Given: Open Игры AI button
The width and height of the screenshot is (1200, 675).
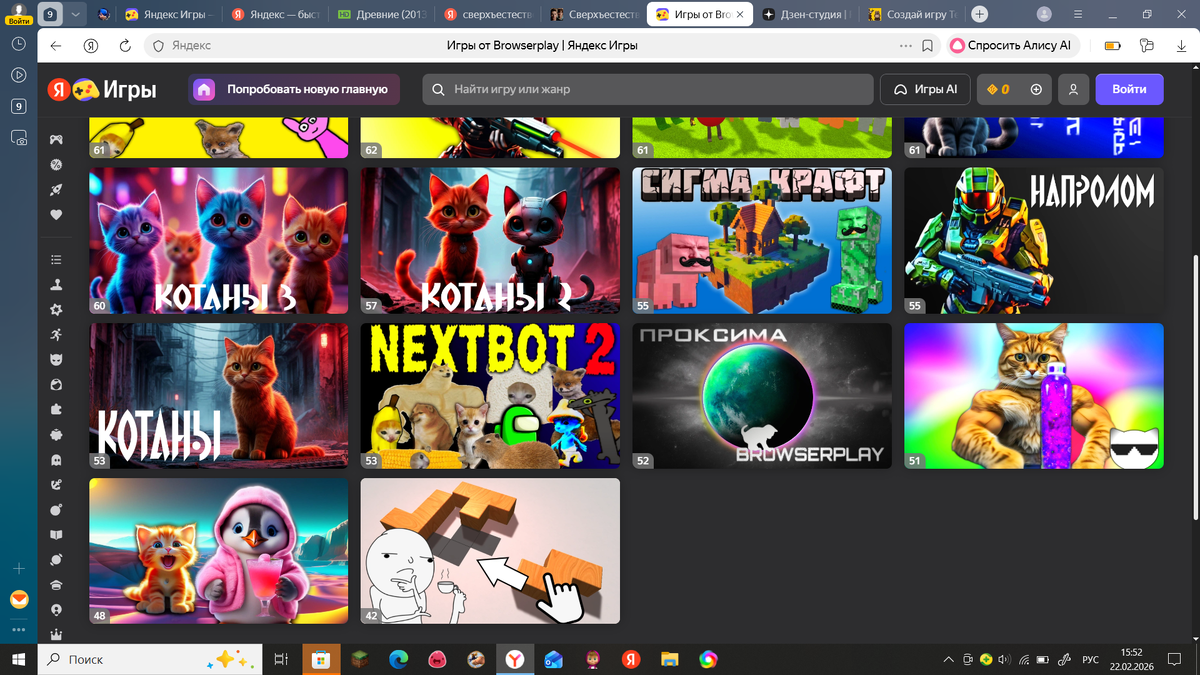Looking at the screenshot, I should [925, 89].
